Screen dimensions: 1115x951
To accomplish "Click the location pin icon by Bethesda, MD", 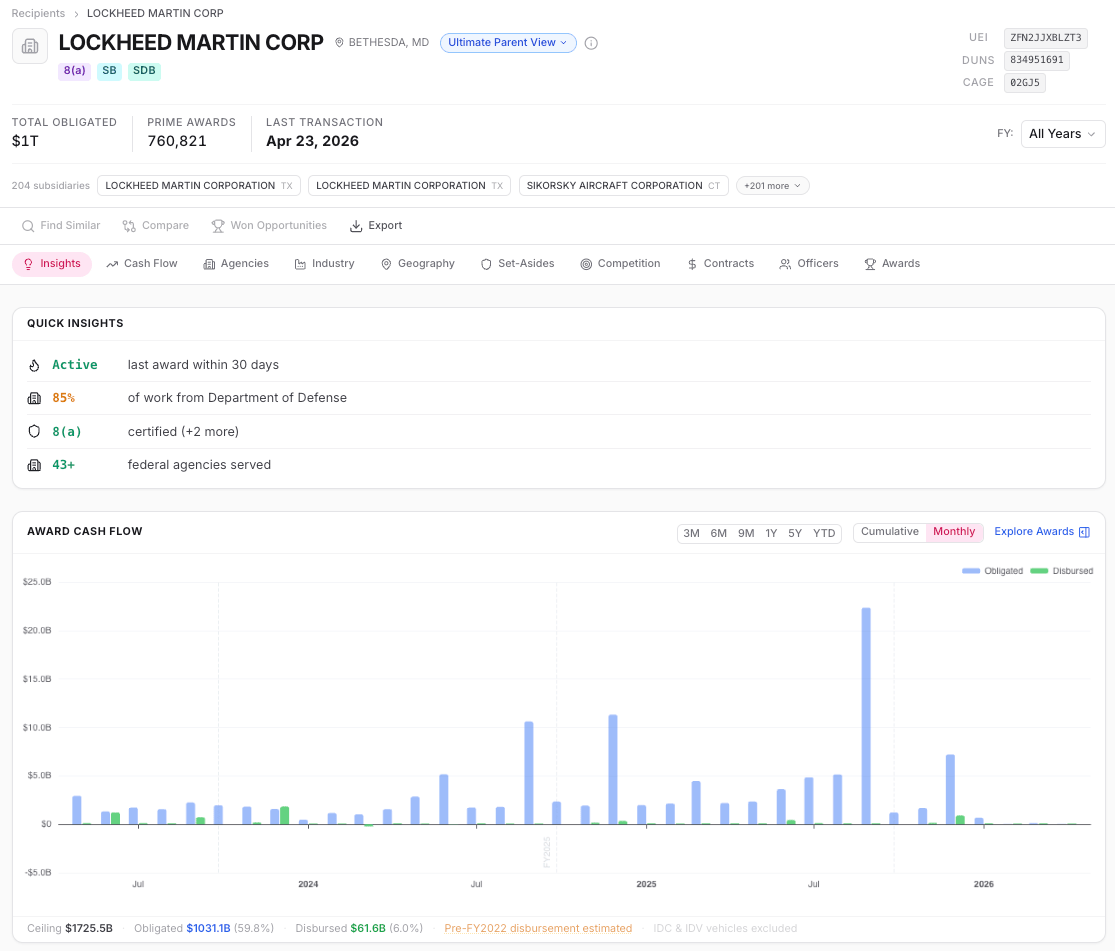I will coord(339,43).
